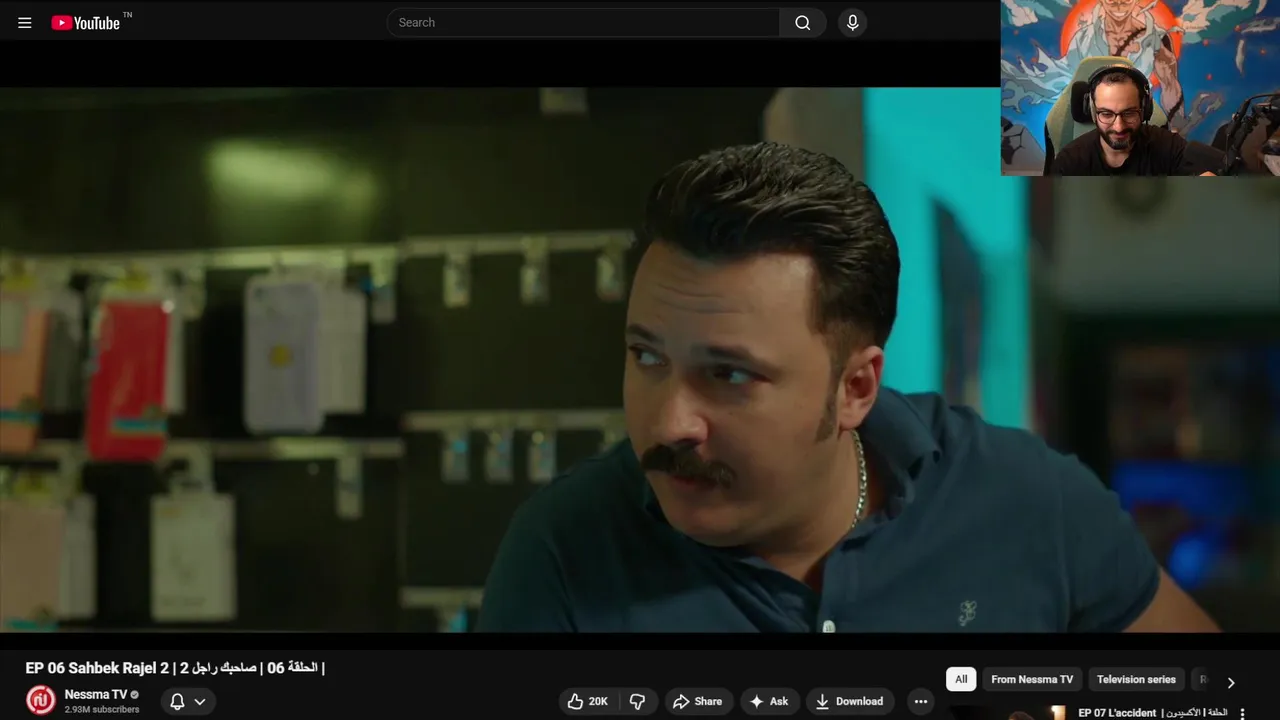Select the From Nessma TV chip
The height and width of the screenshot is (720, 1280).
(x=1032, y=679)
